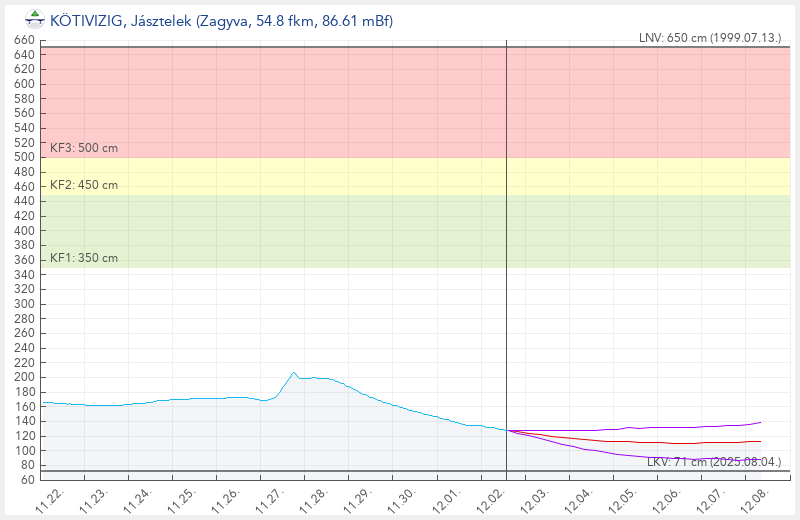The image size is (800, 520).
Task: Click the 'LKV: 71 cm (2025.08.04.)' label
Action: 716,462
